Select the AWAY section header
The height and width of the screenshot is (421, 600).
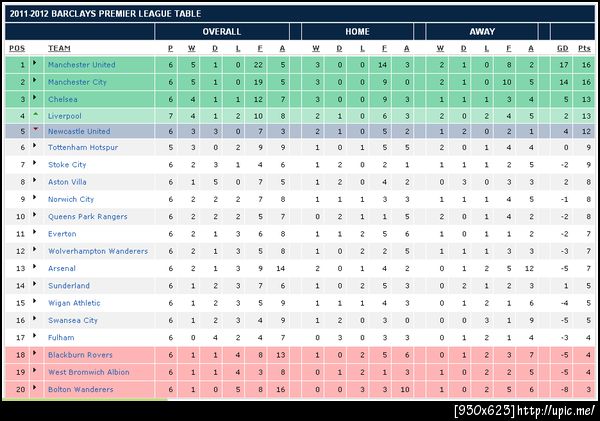(482, 32)
